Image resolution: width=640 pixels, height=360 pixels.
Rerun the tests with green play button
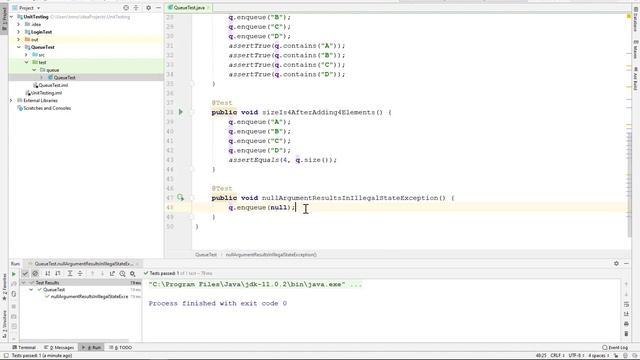(13, 274)
